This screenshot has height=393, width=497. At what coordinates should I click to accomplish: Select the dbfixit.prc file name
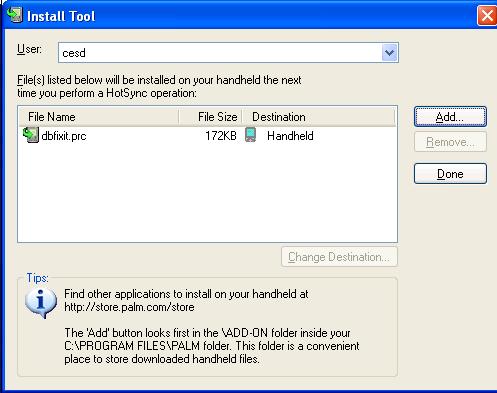[64, 136]
